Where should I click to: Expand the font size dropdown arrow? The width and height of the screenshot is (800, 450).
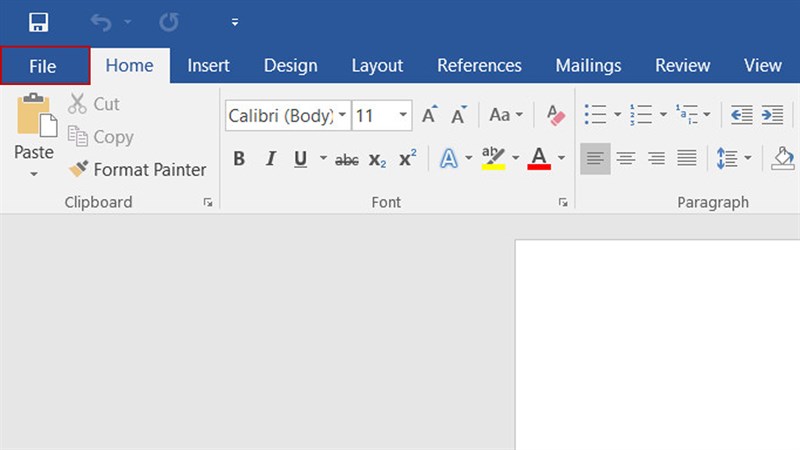pos(403,115)
